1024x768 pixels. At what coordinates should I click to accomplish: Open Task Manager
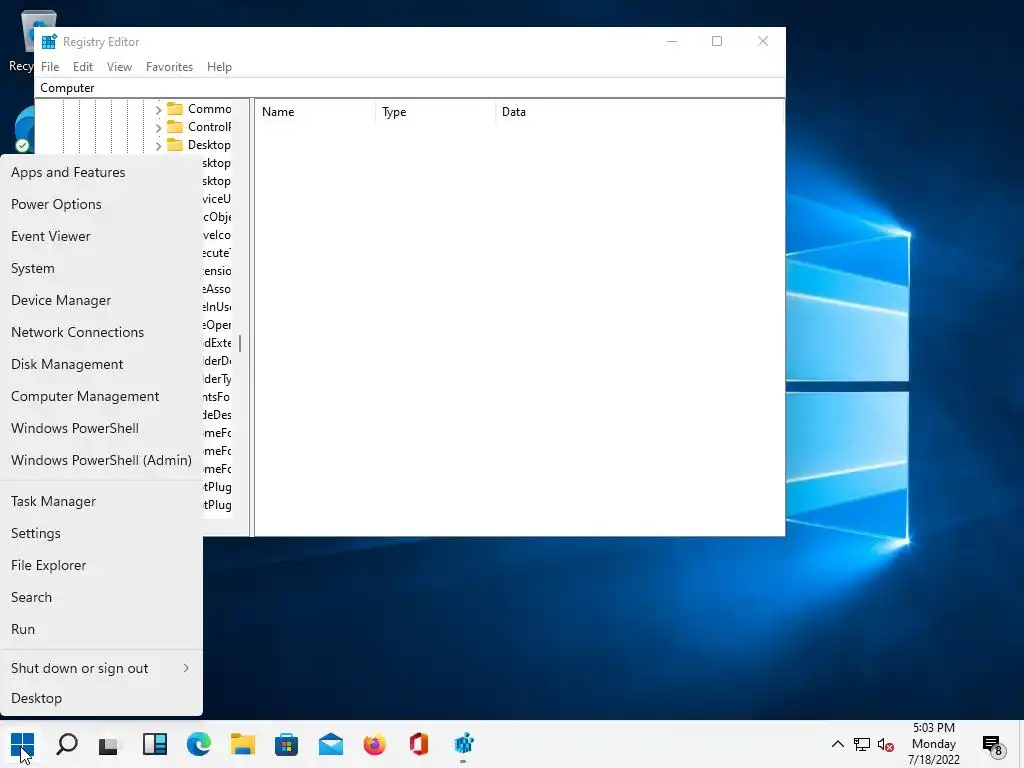pos(101,502)
